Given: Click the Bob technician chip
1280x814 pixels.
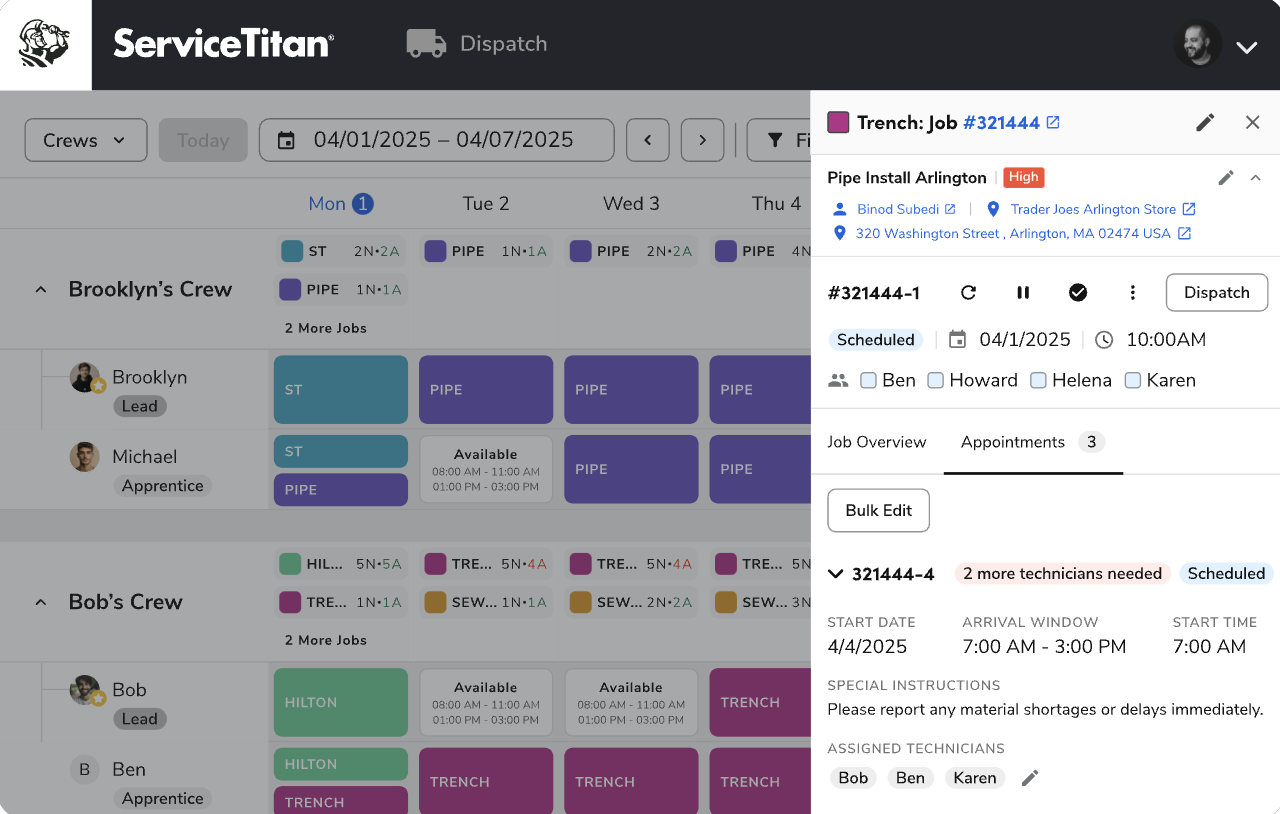Looking at the screenshot, I should coord(853,778).
